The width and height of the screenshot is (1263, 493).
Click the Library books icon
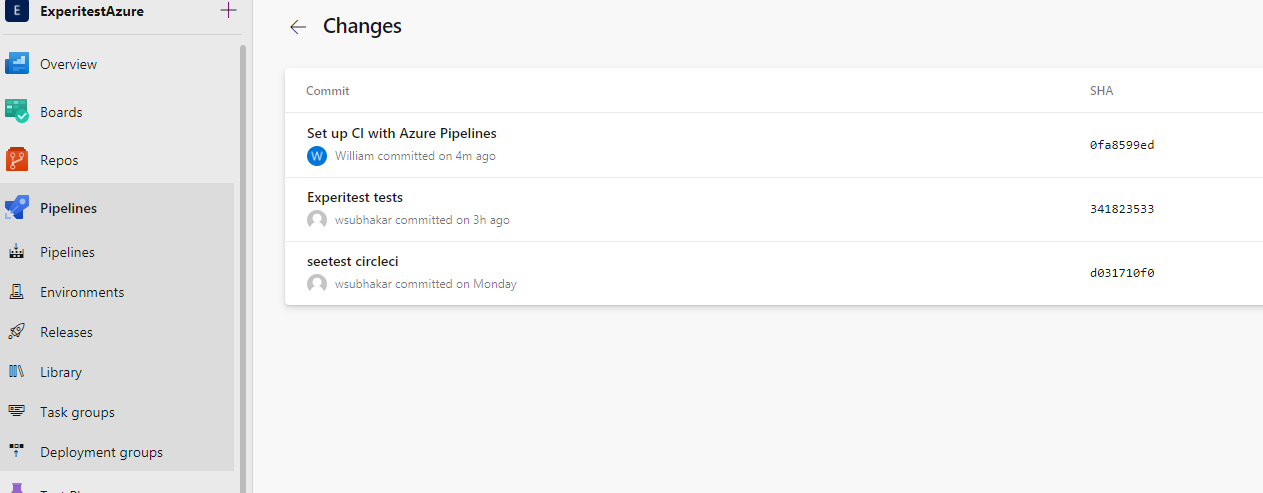coord(16,372)
